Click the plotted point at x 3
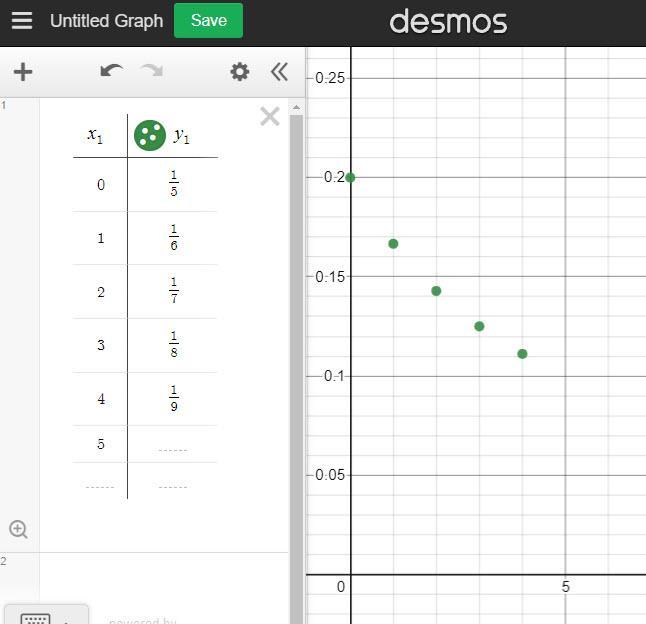 (x=479, y=326)
